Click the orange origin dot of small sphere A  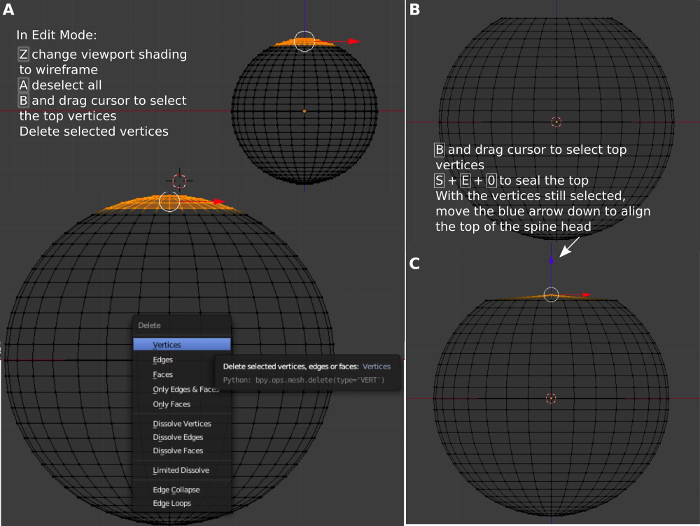304,111
